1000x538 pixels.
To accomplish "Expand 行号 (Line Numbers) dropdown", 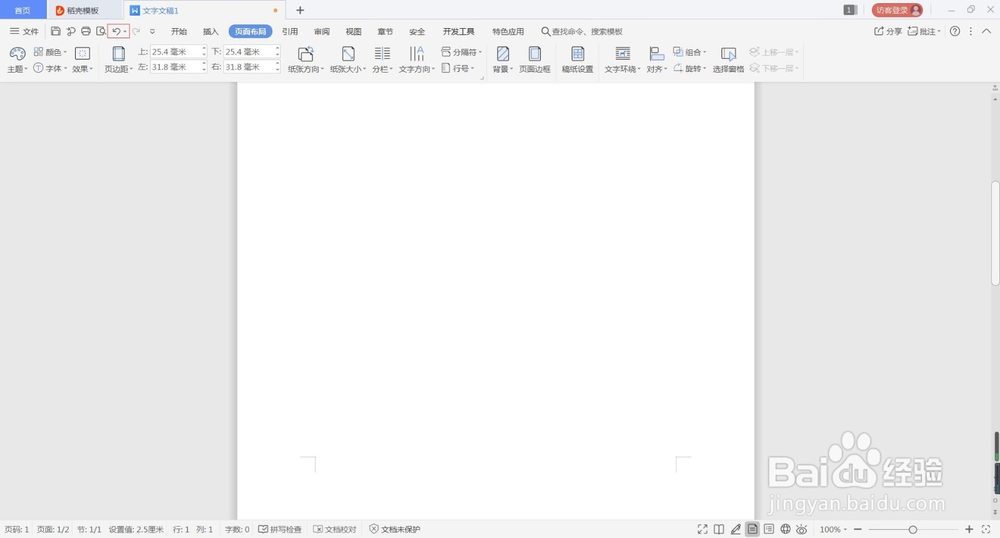I will (x=458, y=68).
